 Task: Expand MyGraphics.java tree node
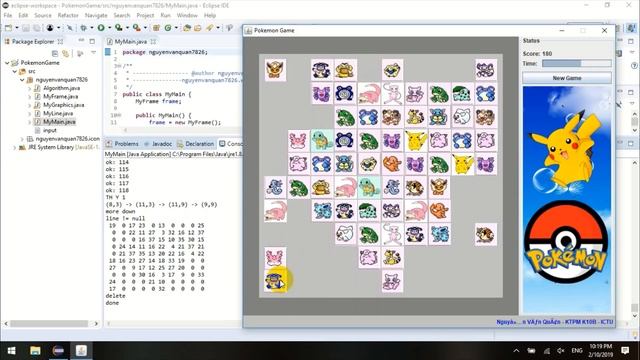coord(30,105)
